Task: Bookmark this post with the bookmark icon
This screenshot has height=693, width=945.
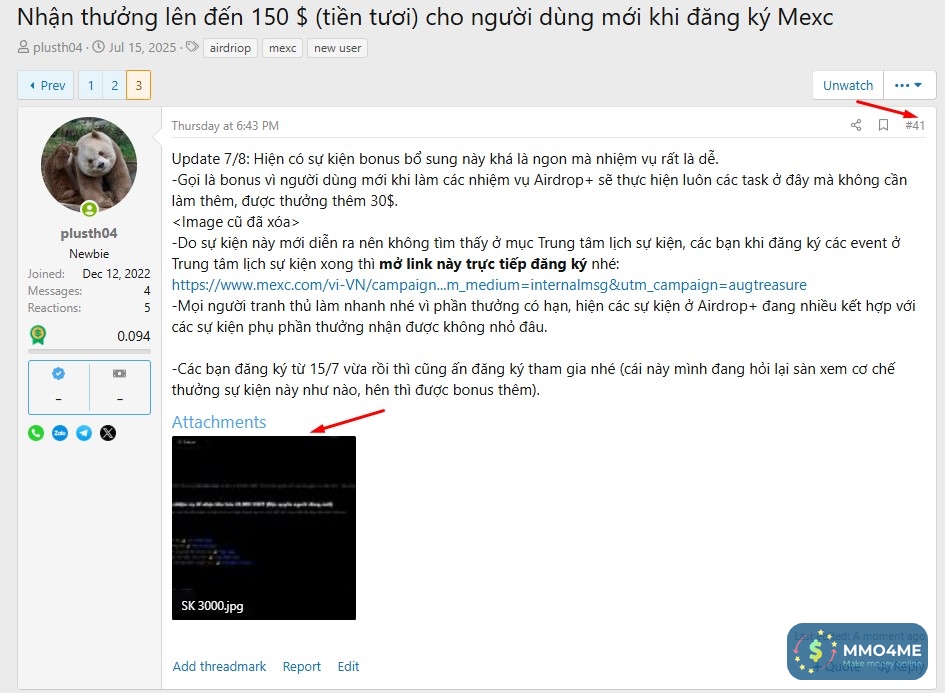Action: 884,125
